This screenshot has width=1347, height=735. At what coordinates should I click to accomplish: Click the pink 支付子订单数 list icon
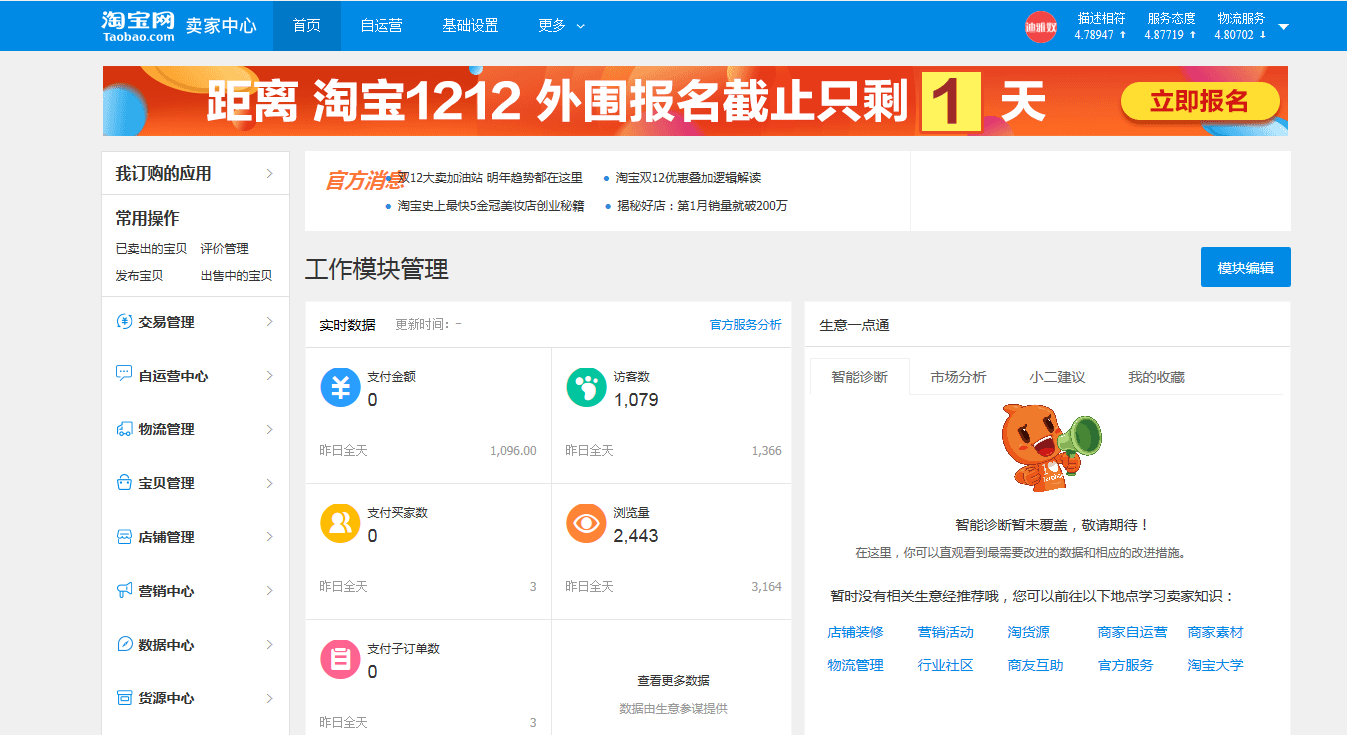click(340, 659)
